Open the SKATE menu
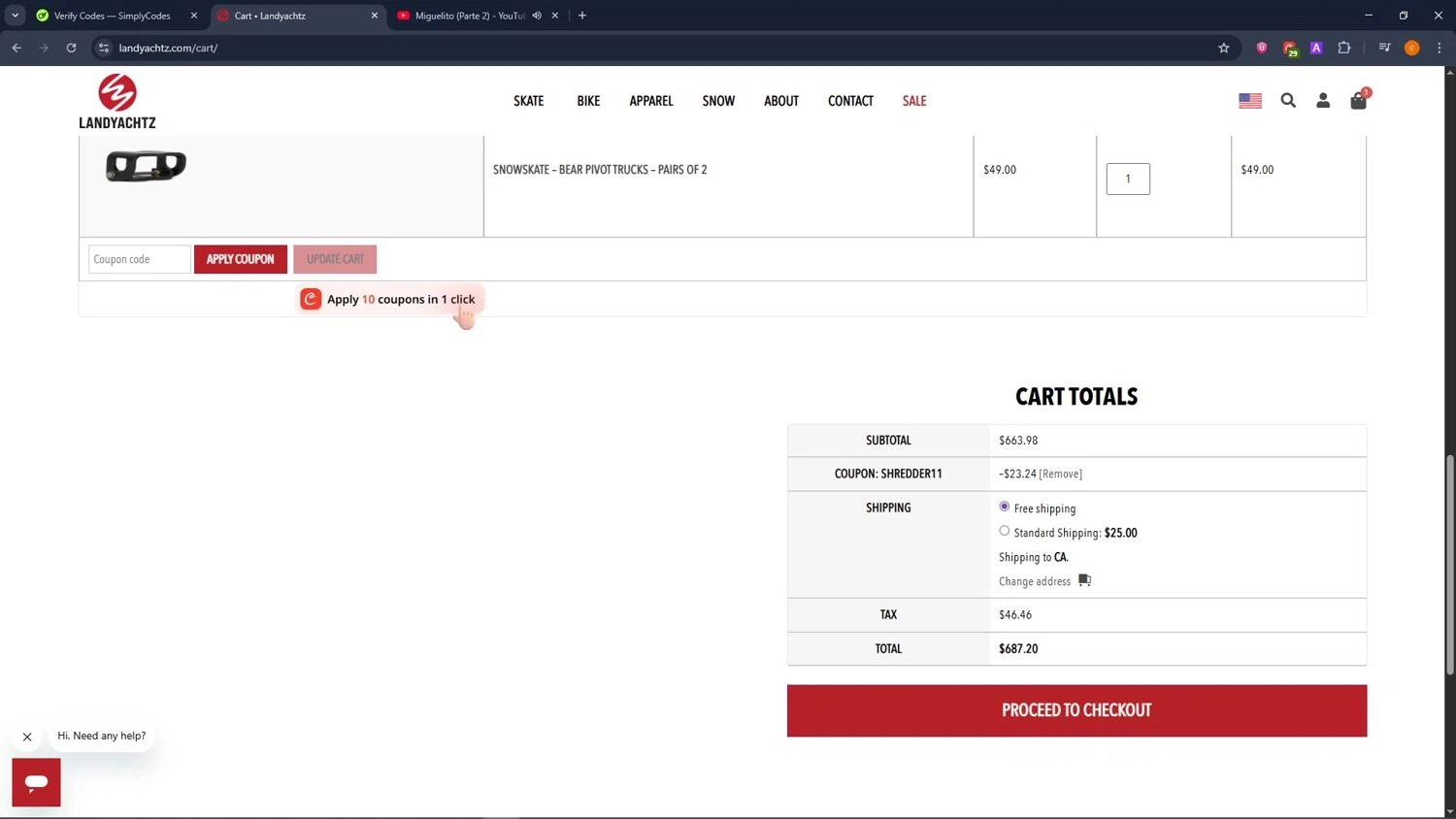 529,101
